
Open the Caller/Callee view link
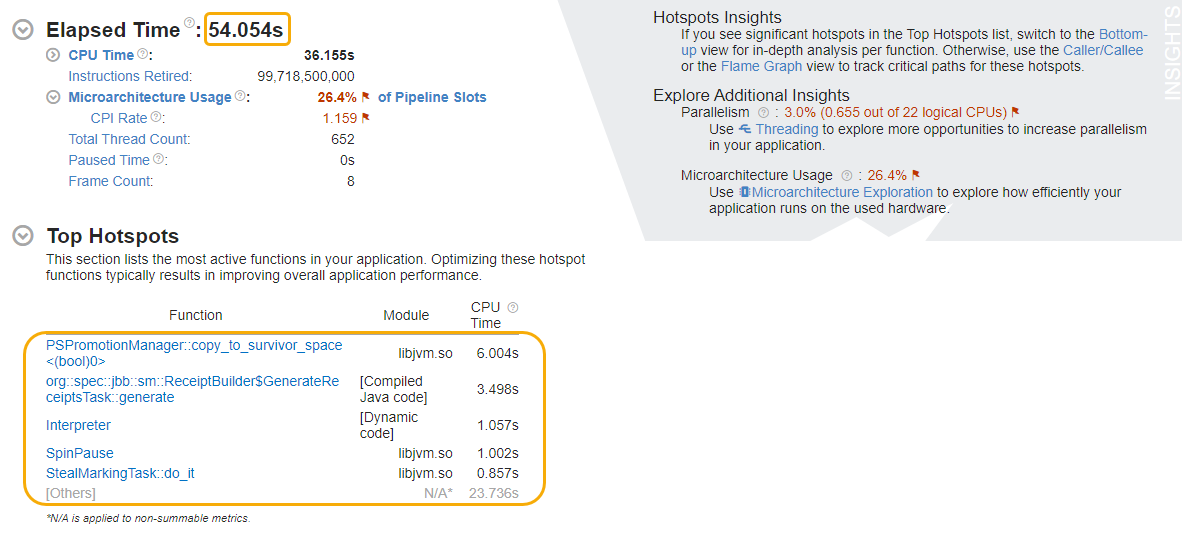coord(1103,50)
